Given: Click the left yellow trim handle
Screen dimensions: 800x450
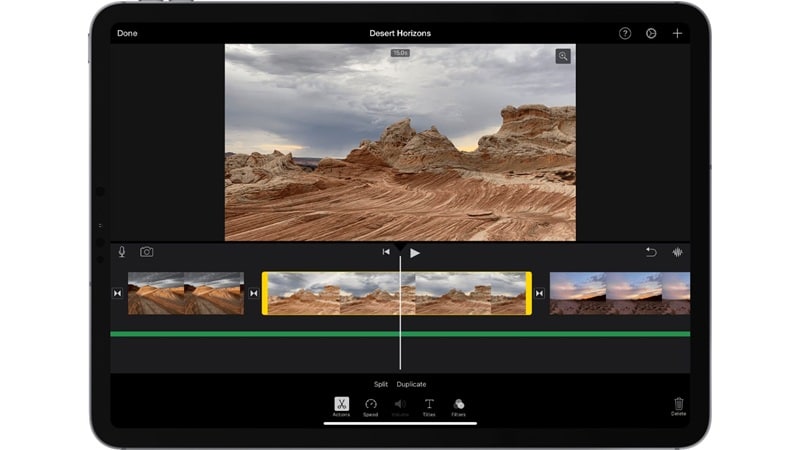Looking at the screenshot, I should coord(265,293).
